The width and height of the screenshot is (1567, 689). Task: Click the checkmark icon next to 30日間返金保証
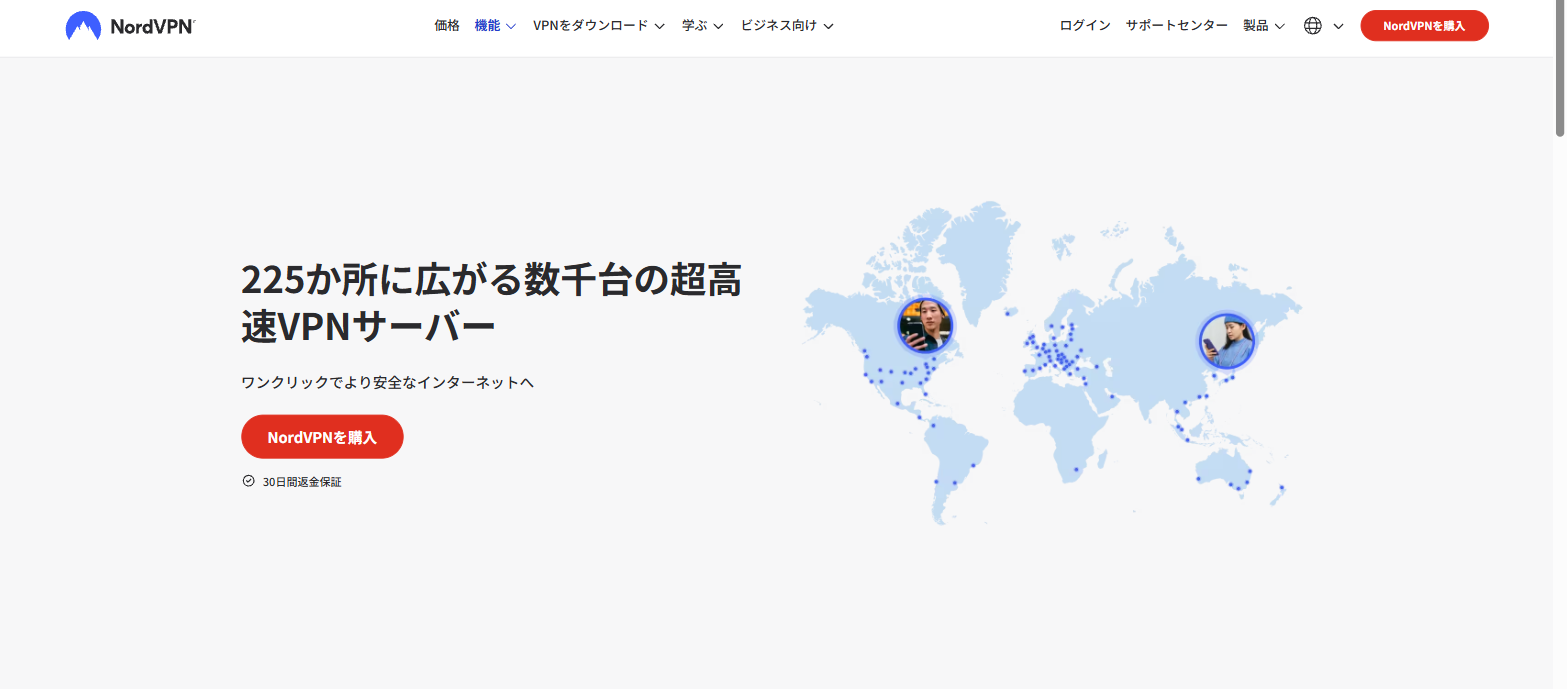tap(248, 481)
